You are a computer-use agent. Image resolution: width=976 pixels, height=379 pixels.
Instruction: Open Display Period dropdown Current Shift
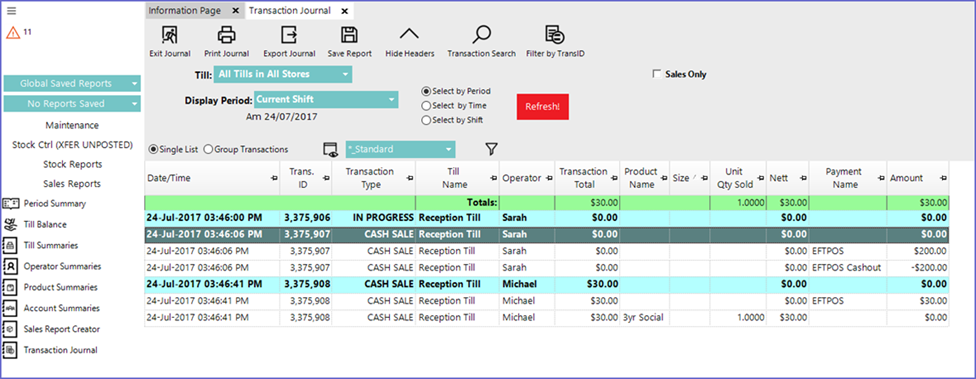[x=326, y=100]
